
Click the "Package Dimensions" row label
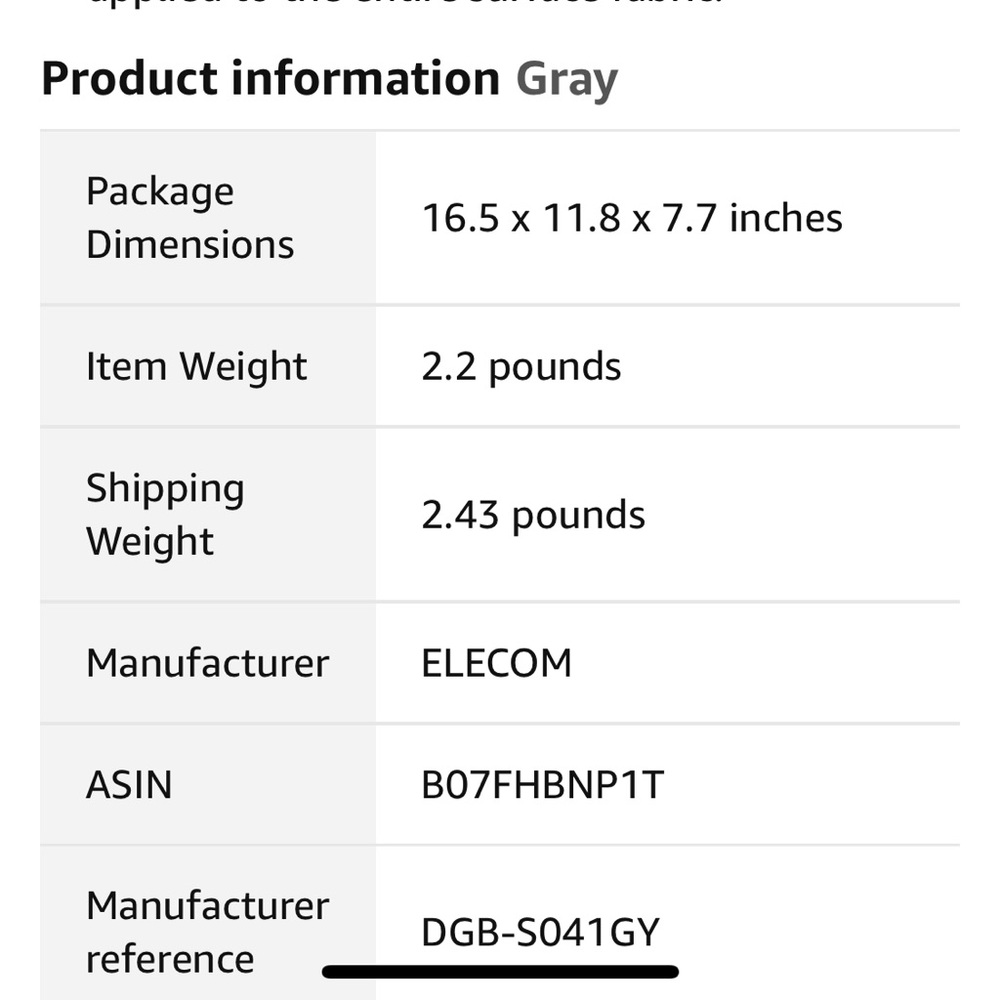pos(189,218)
